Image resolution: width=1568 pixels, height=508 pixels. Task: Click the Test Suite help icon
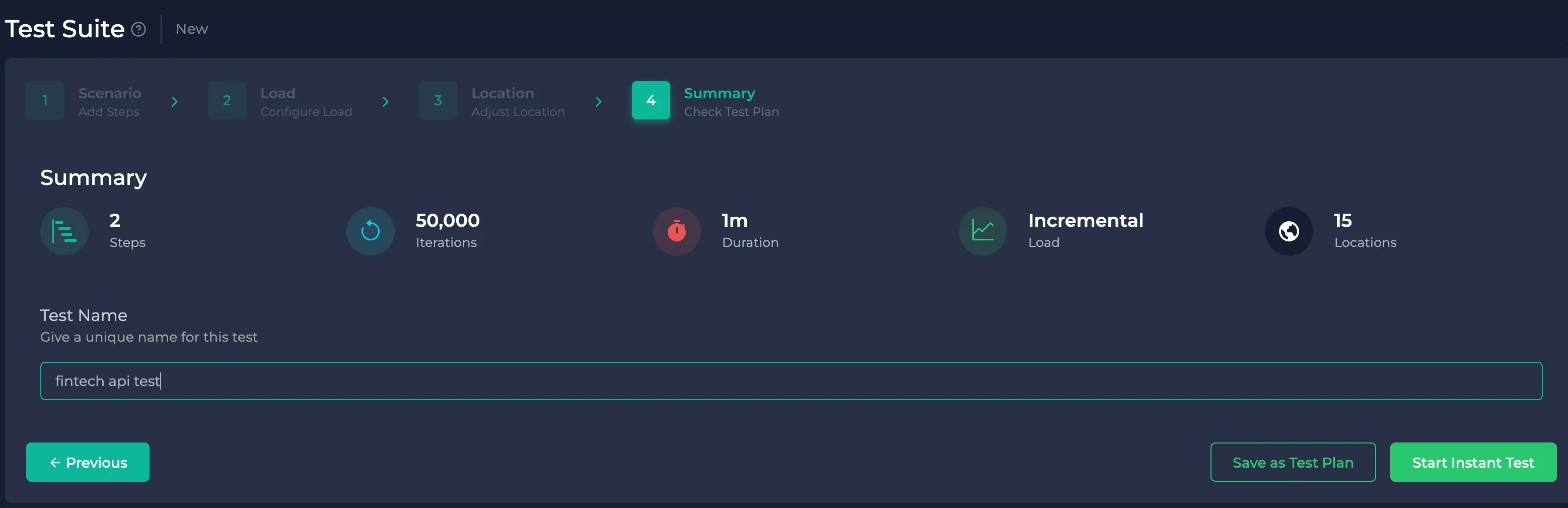pos(139,29)
